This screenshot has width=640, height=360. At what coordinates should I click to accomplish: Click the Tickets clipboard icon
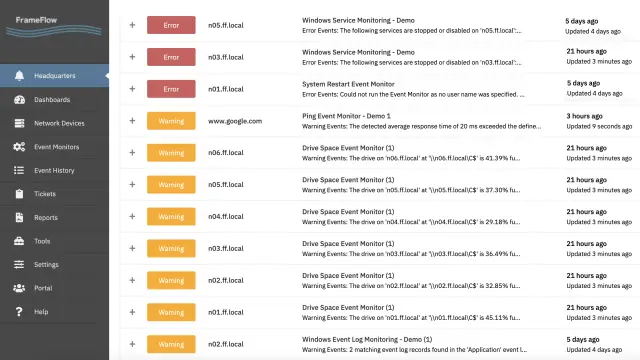click(x=19, y=194)
